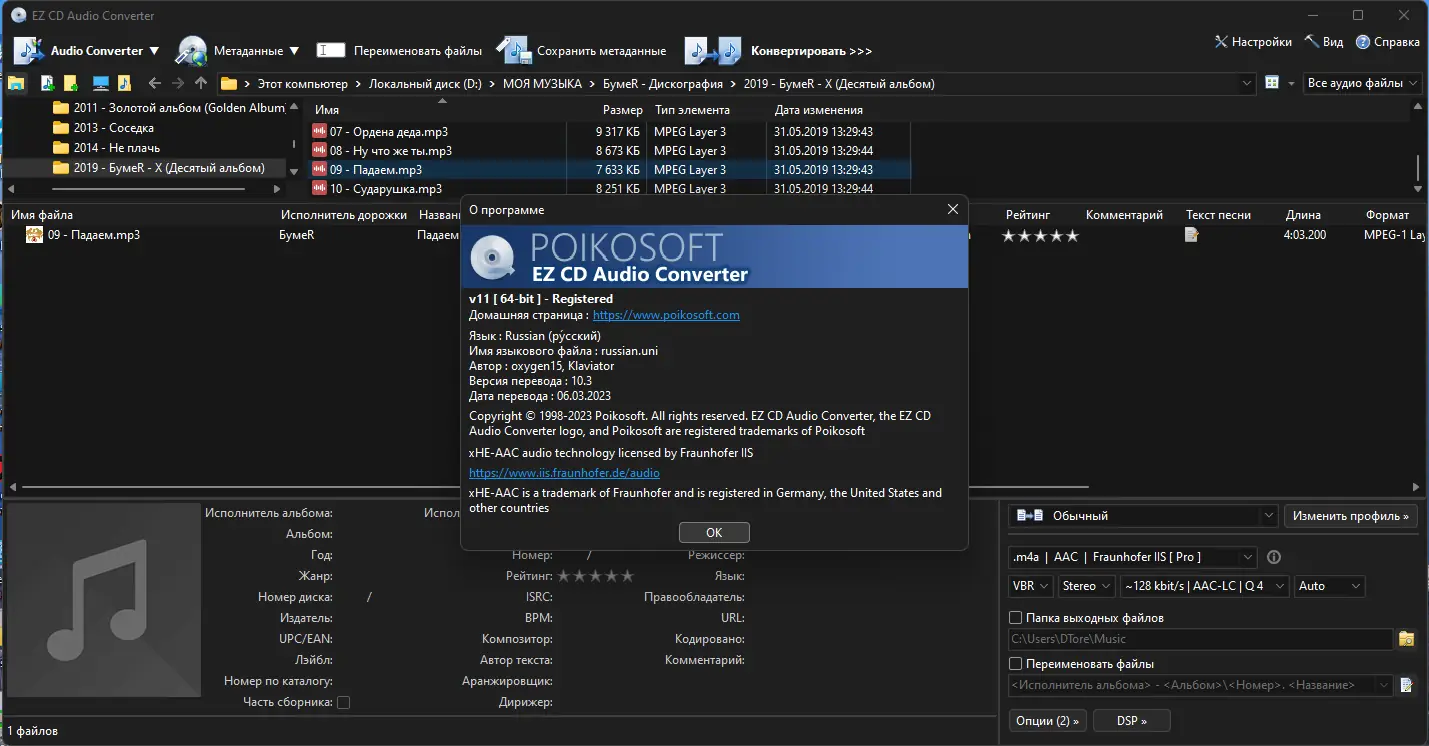Open the VBR mode dropdown
The height and width of the screenshot is (746, 1429).
pos(1031,586)
